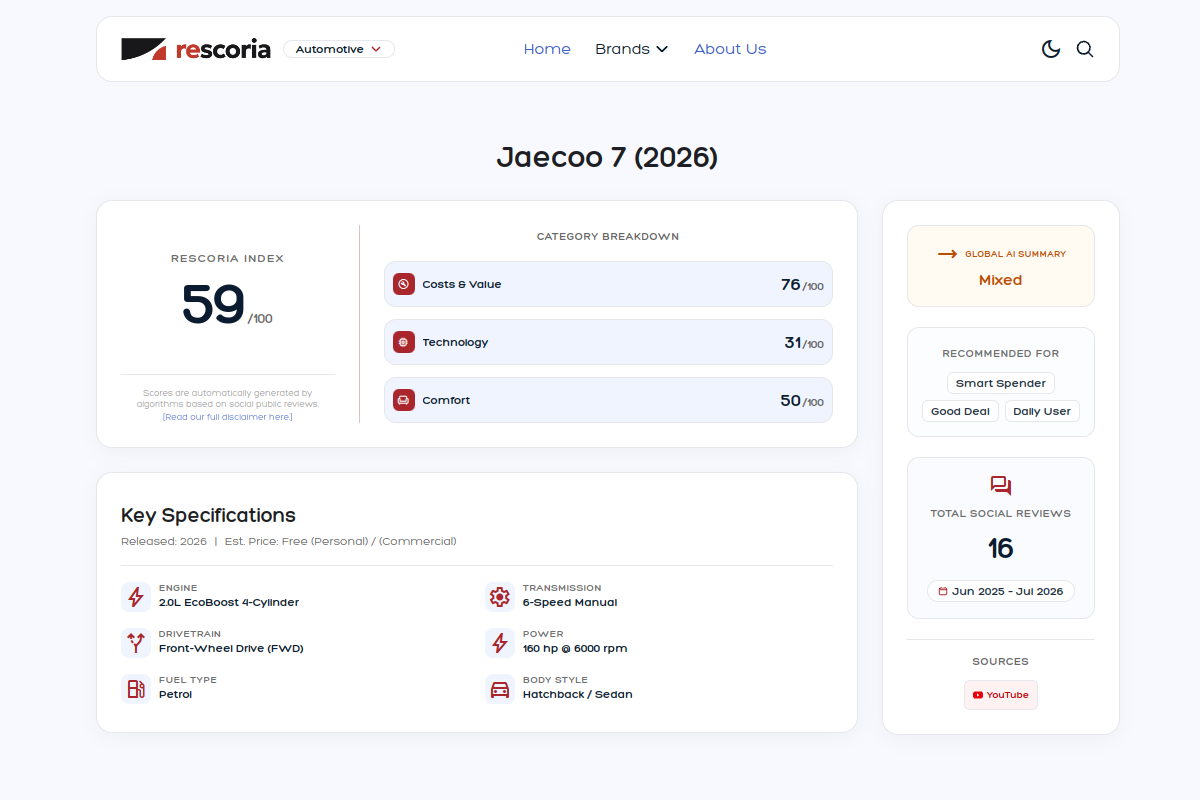Click the 6-Speed Manual value
The image size is (1200, 800).
(570, 603)
